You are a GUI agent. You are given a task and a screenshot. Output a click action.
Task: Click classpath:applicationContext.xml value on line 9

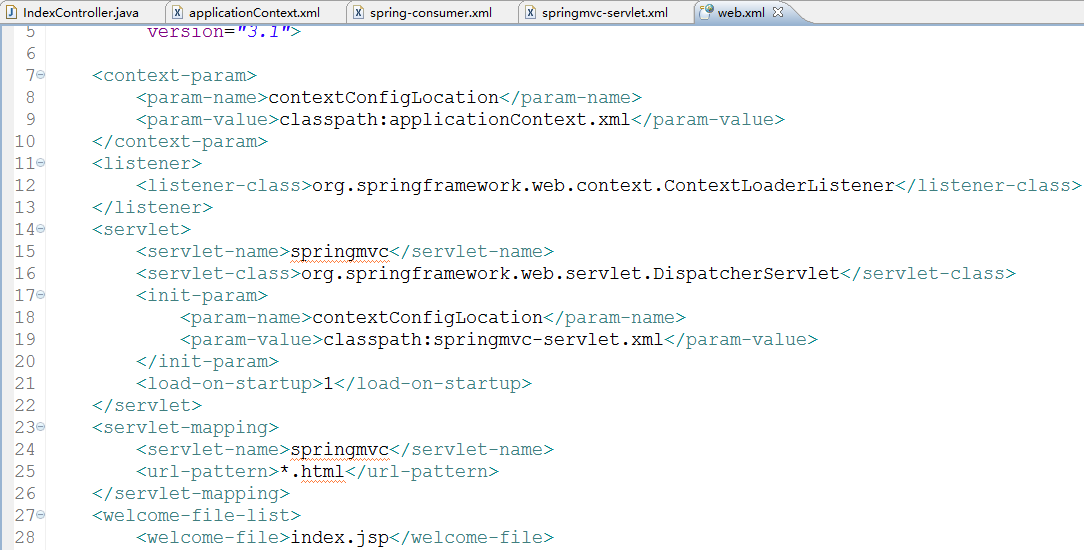[455, 120]
